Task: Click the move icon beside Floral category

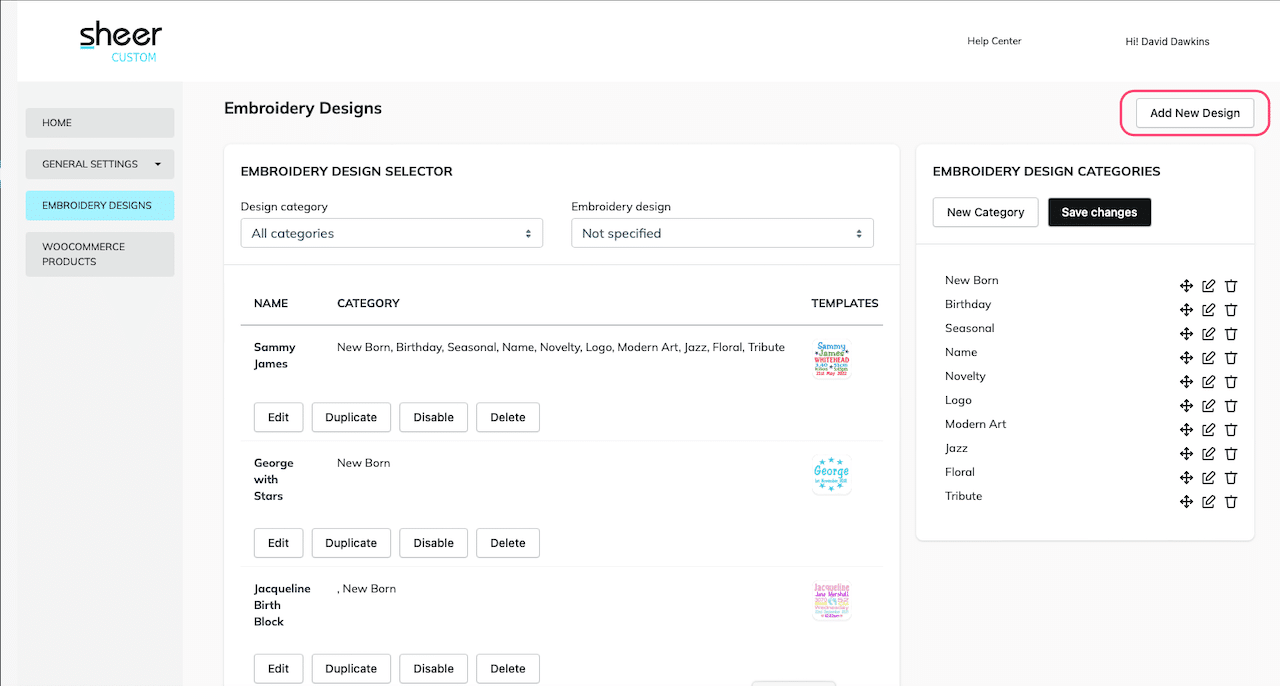Action: pos(1186,478)
